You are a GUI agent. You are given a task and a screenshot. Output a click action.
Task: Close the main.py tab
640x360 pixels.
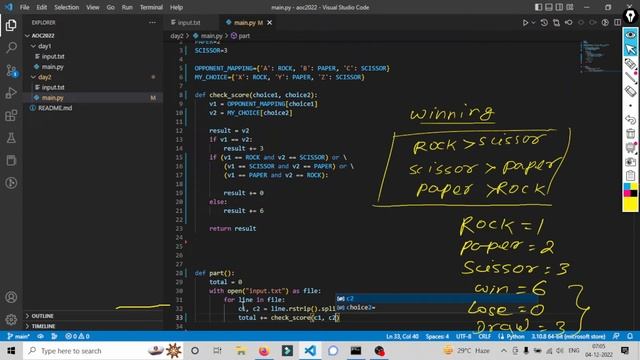click(269, 23)
